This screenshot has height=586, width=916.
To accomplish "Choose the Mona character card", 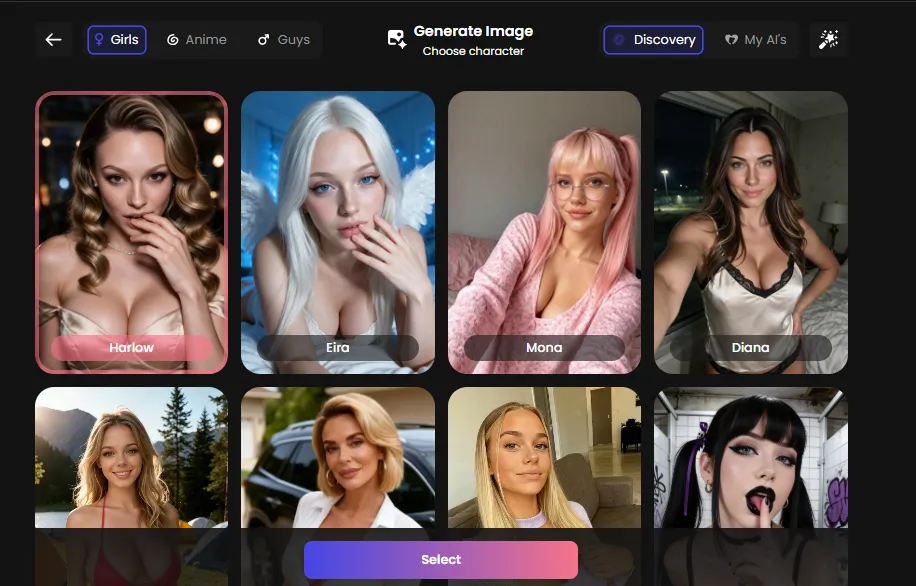I will [544, 232].
